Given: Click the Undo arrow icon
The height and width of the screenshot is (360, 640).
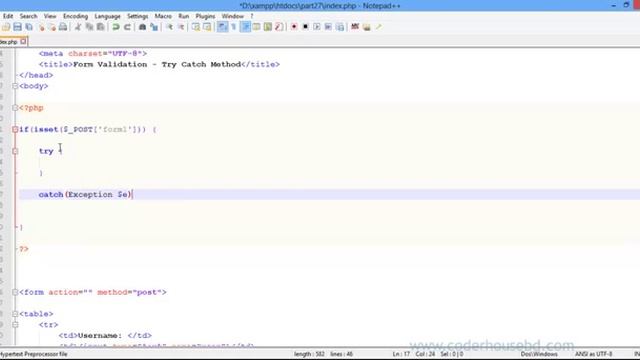Looking at the screenshot, I should 116,27.
